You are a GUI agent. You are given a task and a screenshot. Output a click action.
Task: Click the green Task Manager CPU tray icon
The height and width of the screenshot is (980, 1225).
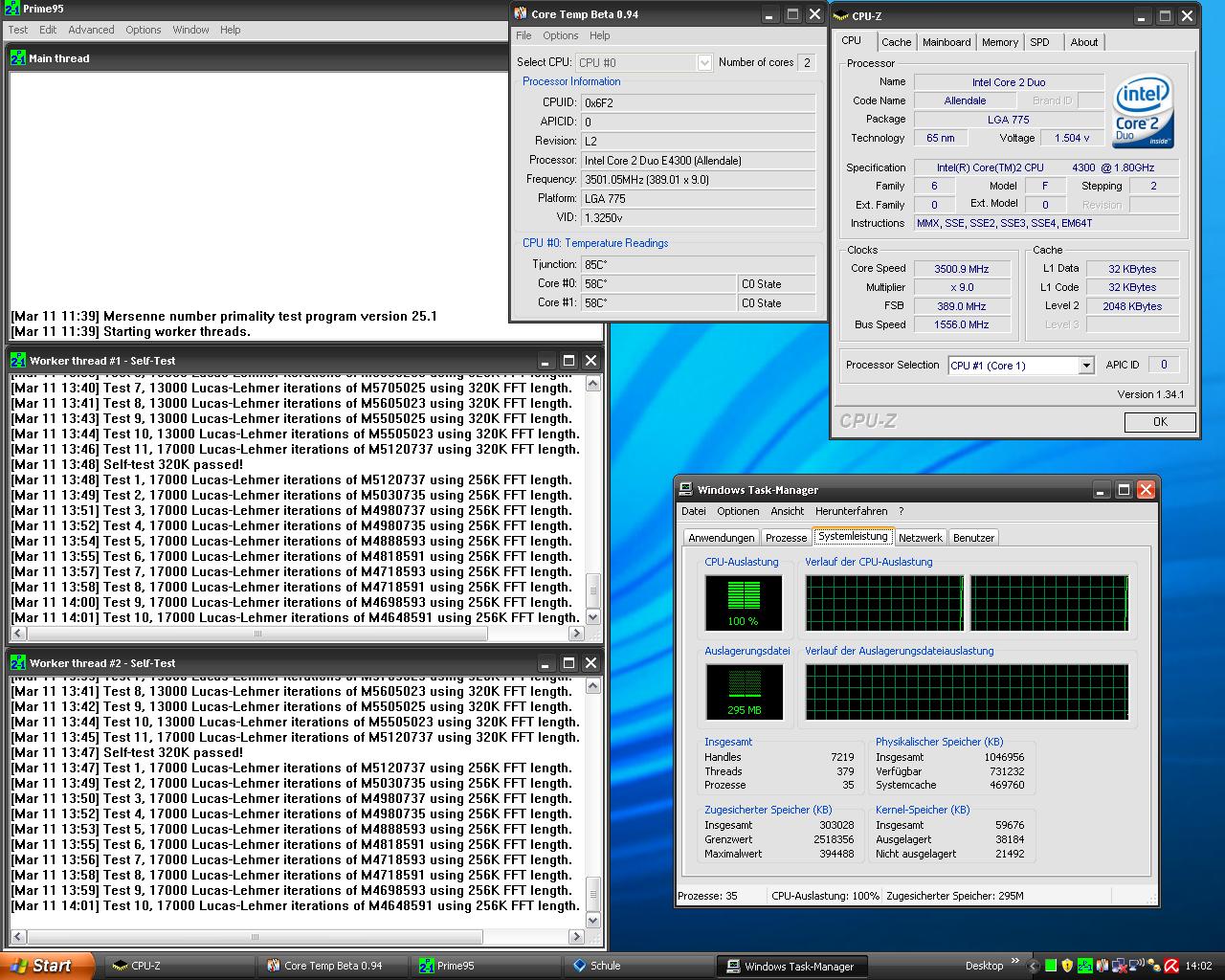(1051, 966)
